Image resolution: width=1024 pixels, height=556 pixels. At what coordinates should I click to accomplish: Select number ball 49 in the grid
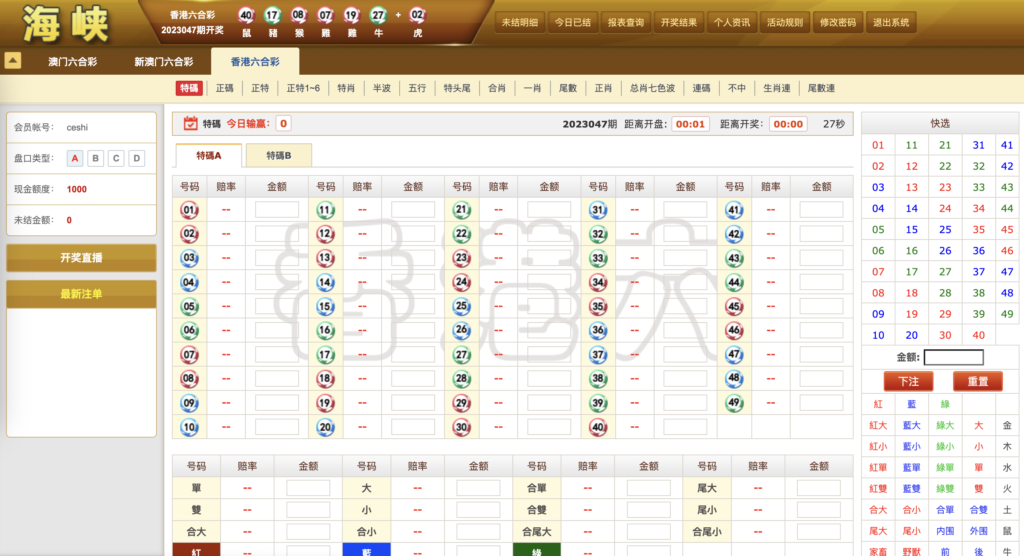tap(734, 402)
